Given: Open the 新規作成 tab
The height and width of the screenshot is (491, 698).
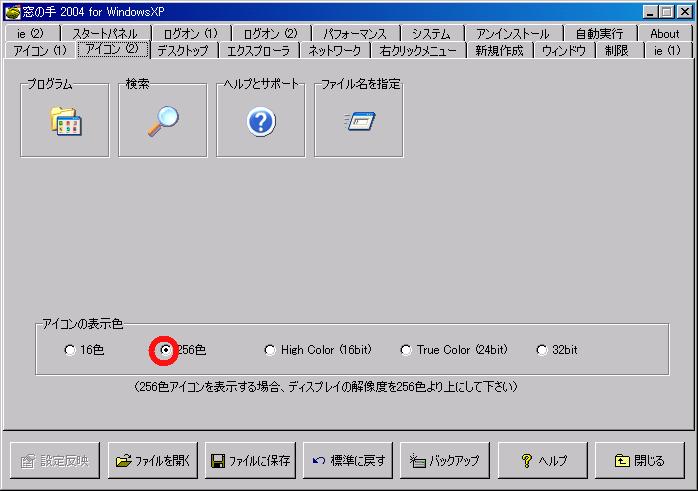Looking at the screenshot, I should 499,50.
